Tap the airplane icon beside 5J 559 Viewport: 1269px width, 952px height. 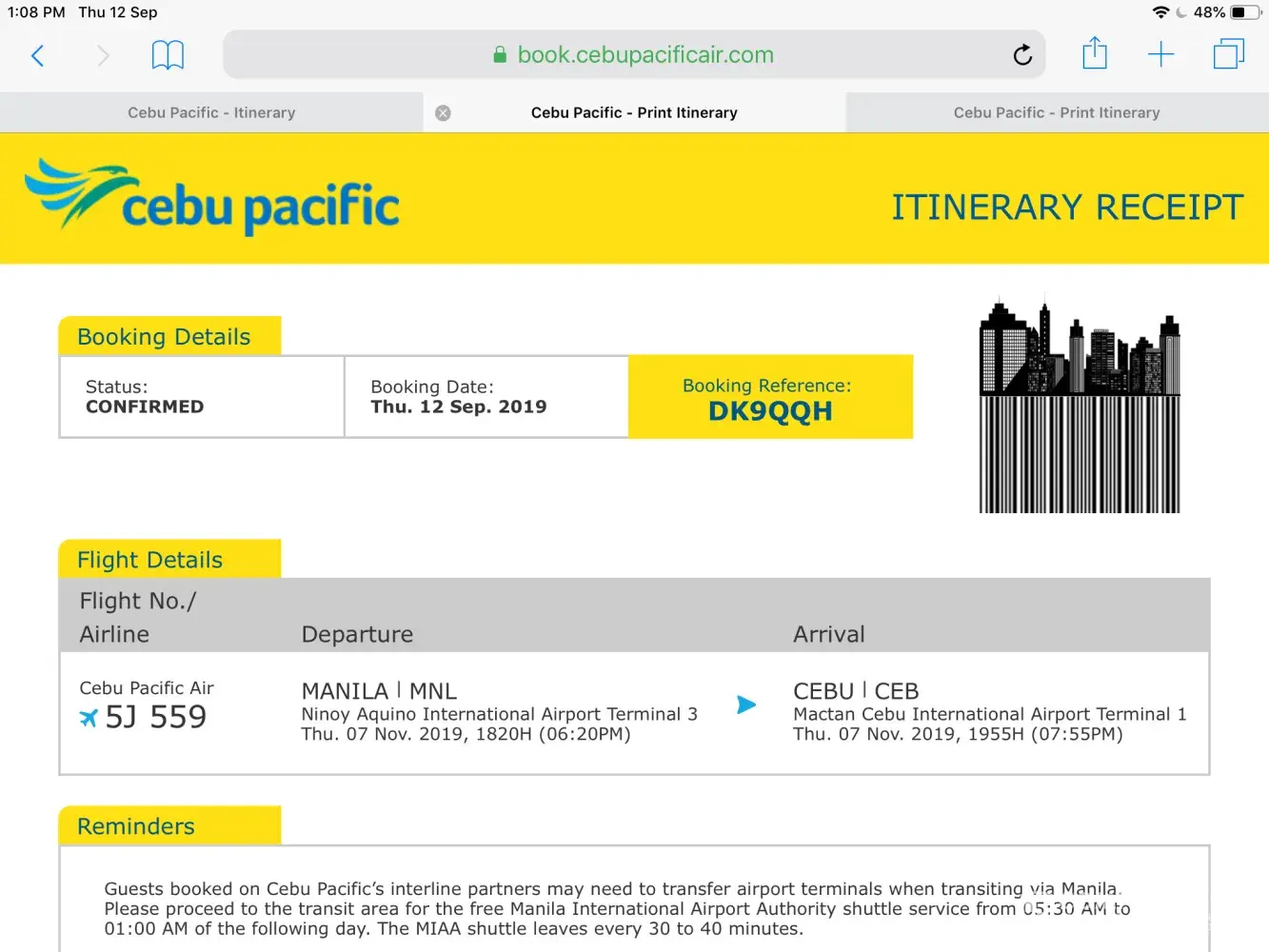point(89,718)
